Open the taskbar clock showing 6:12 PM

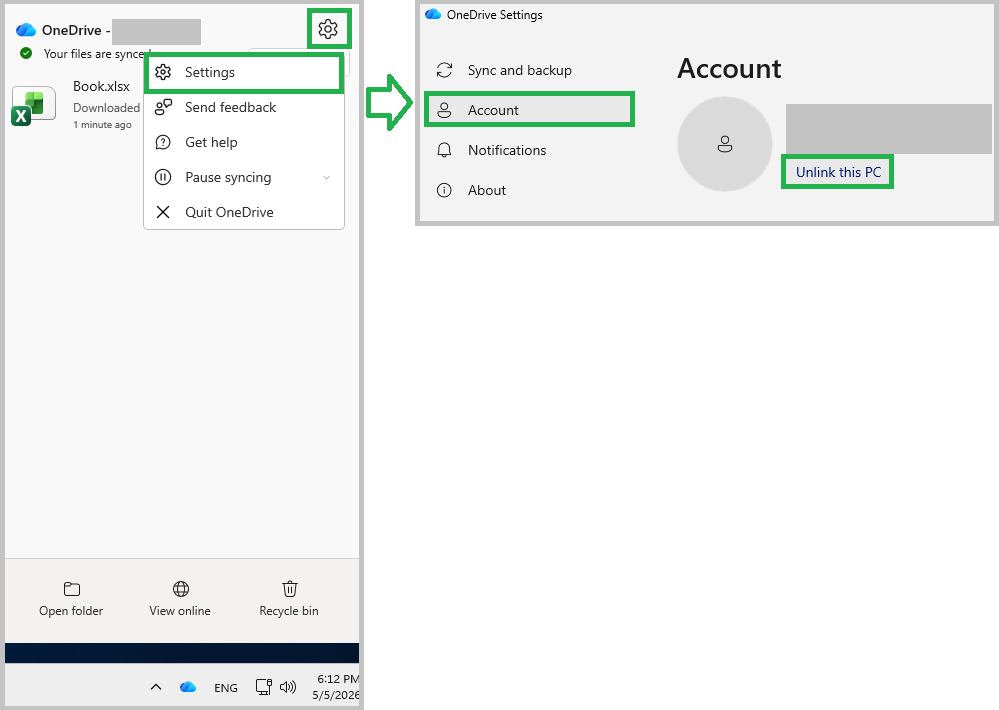(x=336, y=687)
